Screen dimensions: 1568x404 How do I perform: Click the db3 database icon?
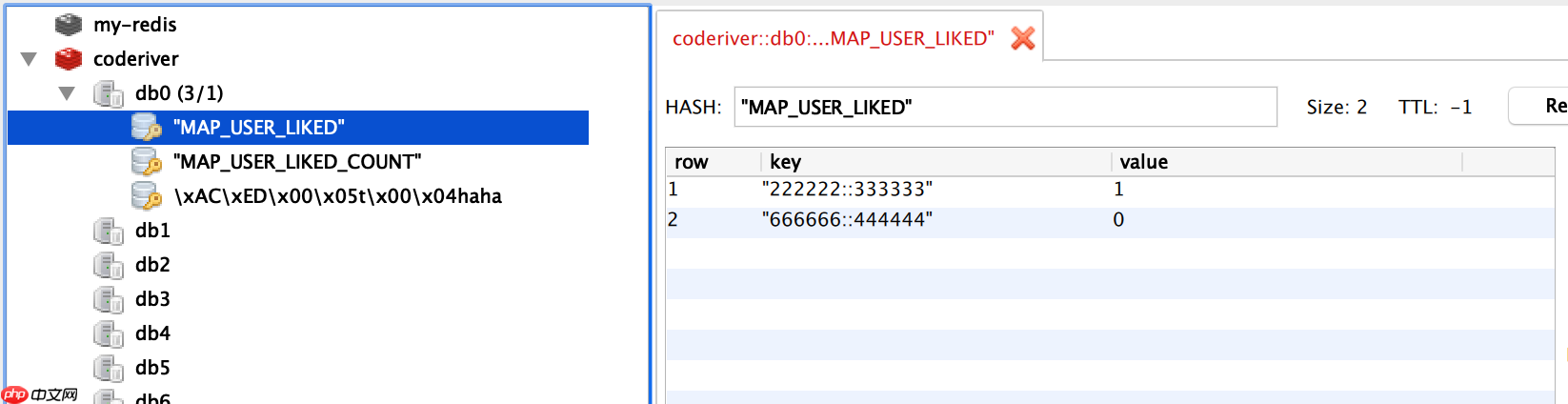pyautogui.click(x=108, y=299)
